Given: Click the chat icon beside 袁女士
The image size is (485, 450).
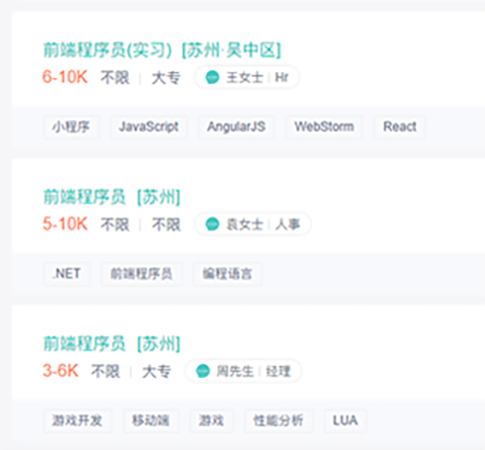Looking at the screenshot, I should (x=212, y=224).
